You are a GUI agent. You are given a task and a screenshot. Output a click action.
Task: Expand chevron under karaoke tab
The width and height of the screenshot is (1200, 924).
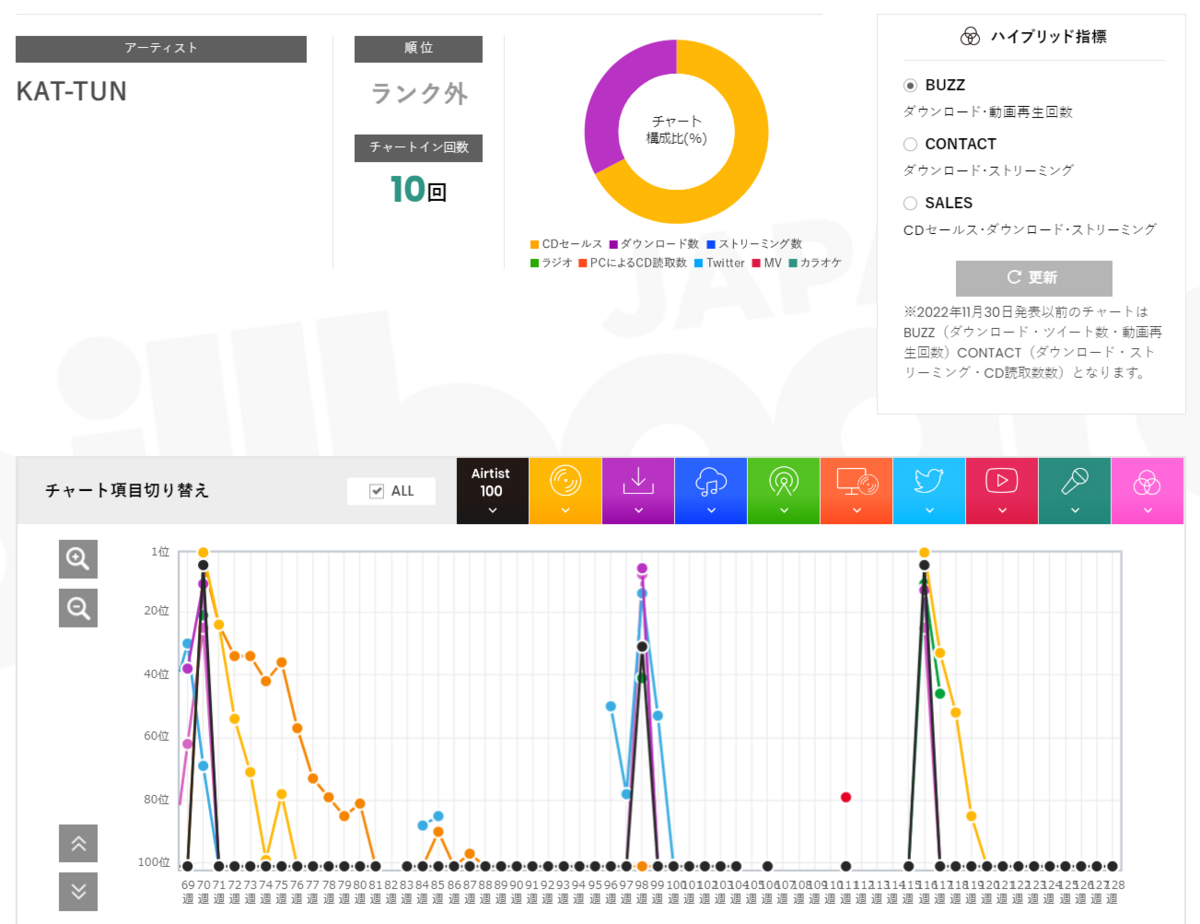pyautogui.click(x=1075, y=510)
